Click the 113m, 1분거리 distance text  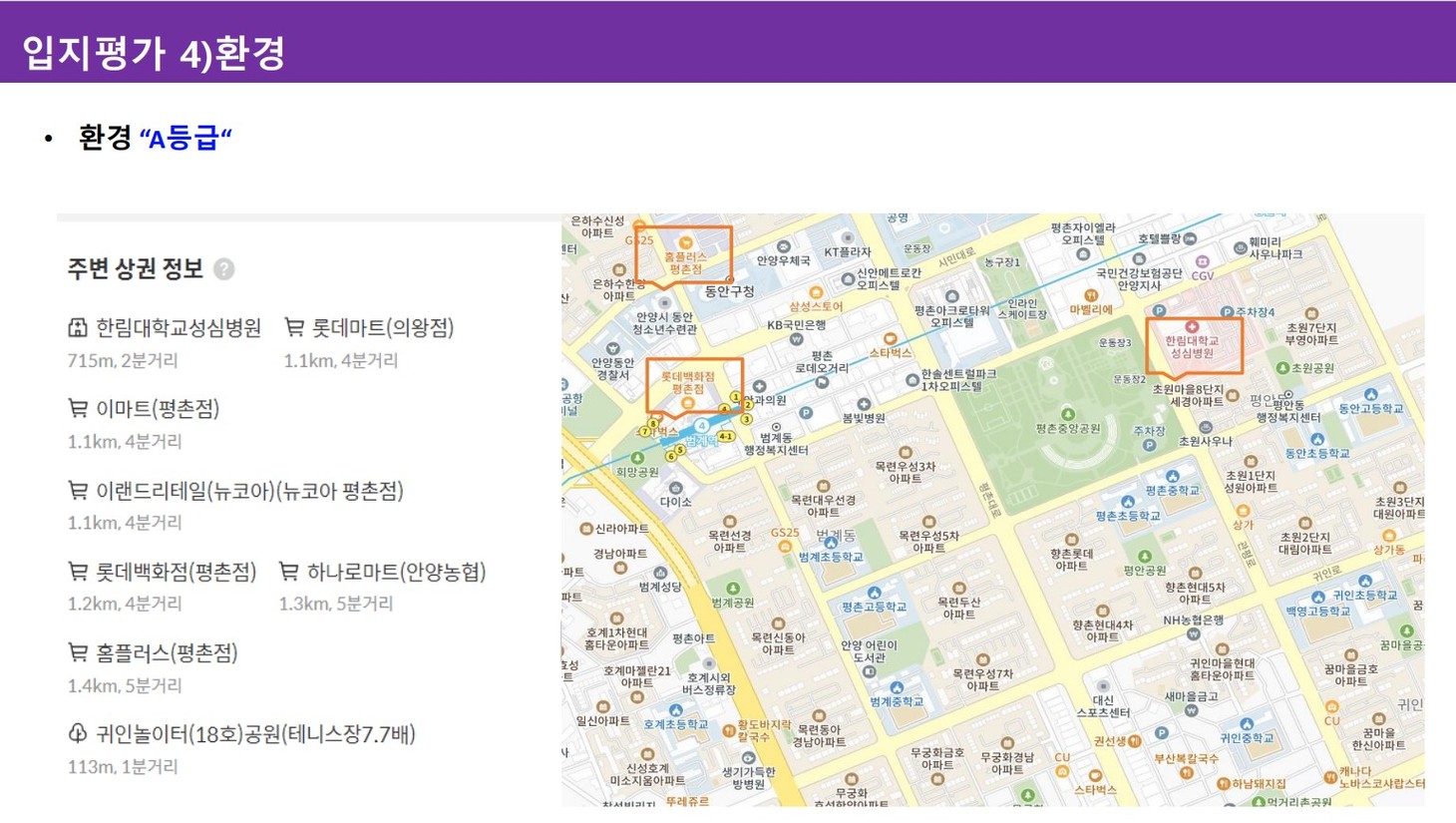pos(123,766)
